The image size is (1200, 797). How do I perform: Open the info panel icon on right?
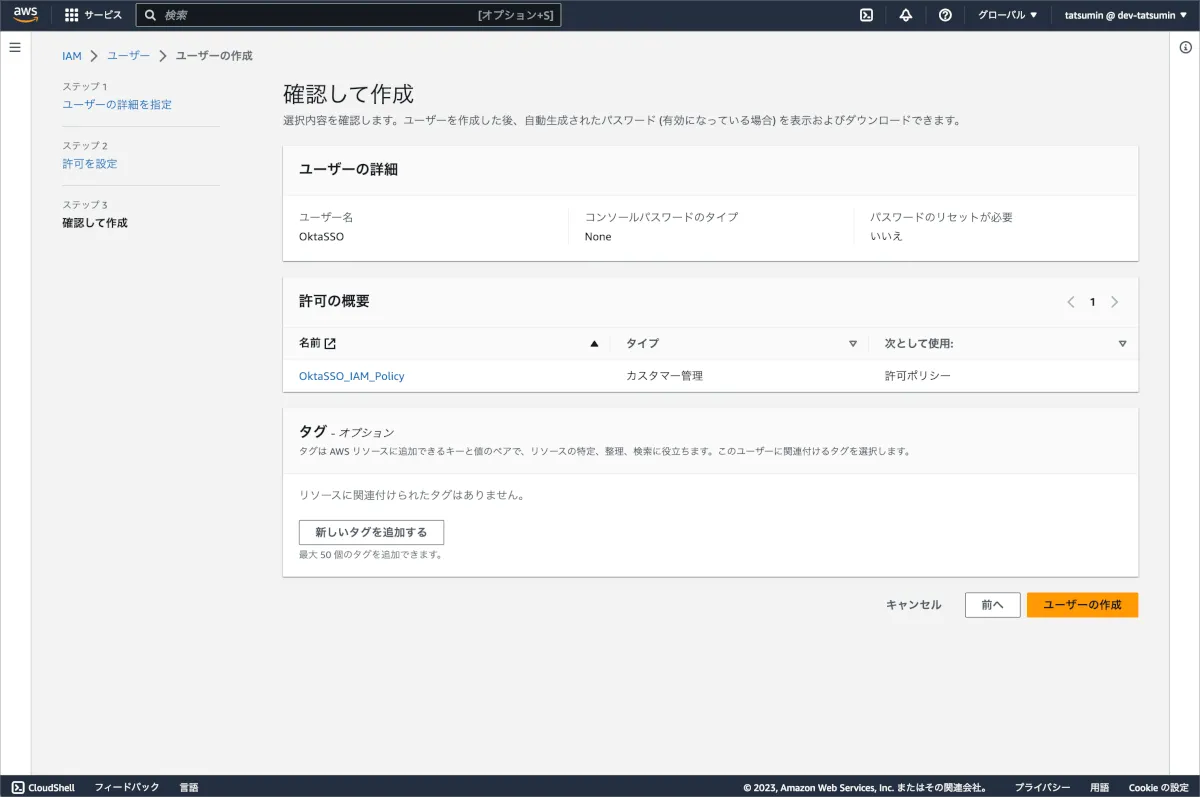(x=1185, y=48)
